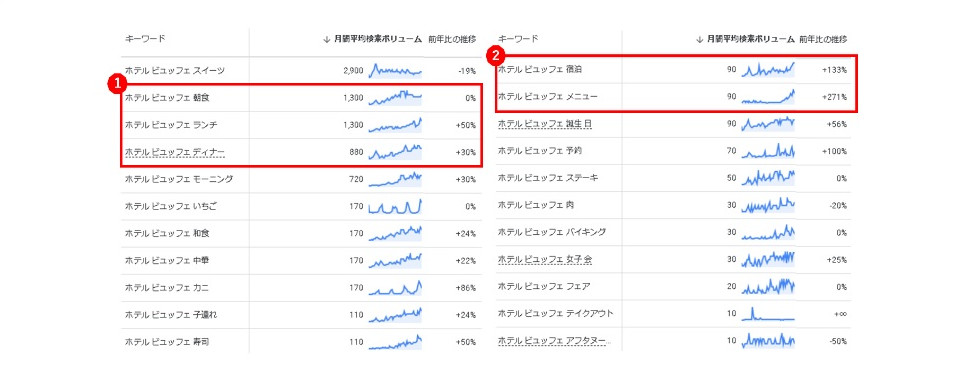This screenshot has width=976, height=385.
Task: Open trend sparkline for ホテル ビュッフェ いちご
Action: 395,206
